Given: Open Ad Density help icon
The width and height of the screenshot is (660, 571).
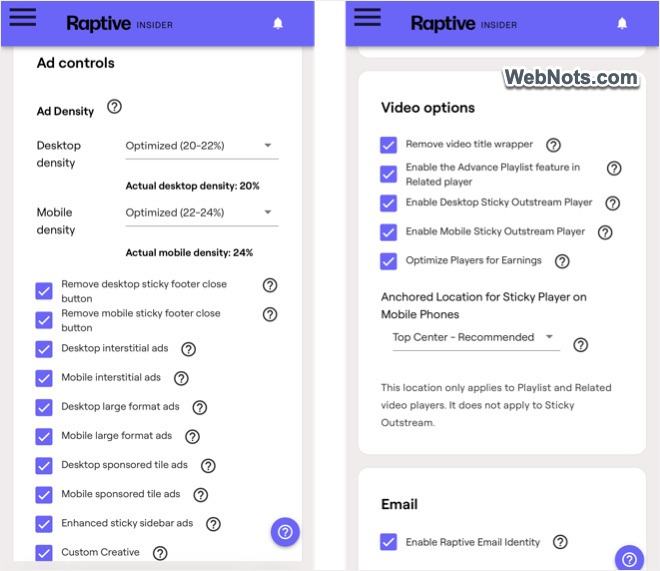Looking at the screenshot, I should 114,106.
